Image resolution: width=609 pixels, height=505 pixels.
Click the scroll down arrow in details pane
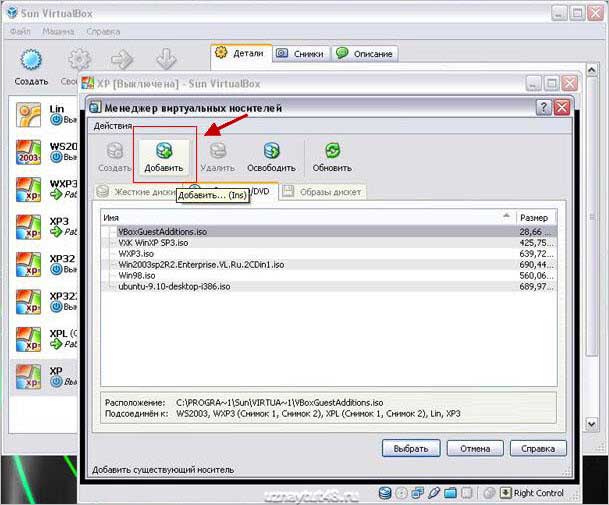(591, 424)
